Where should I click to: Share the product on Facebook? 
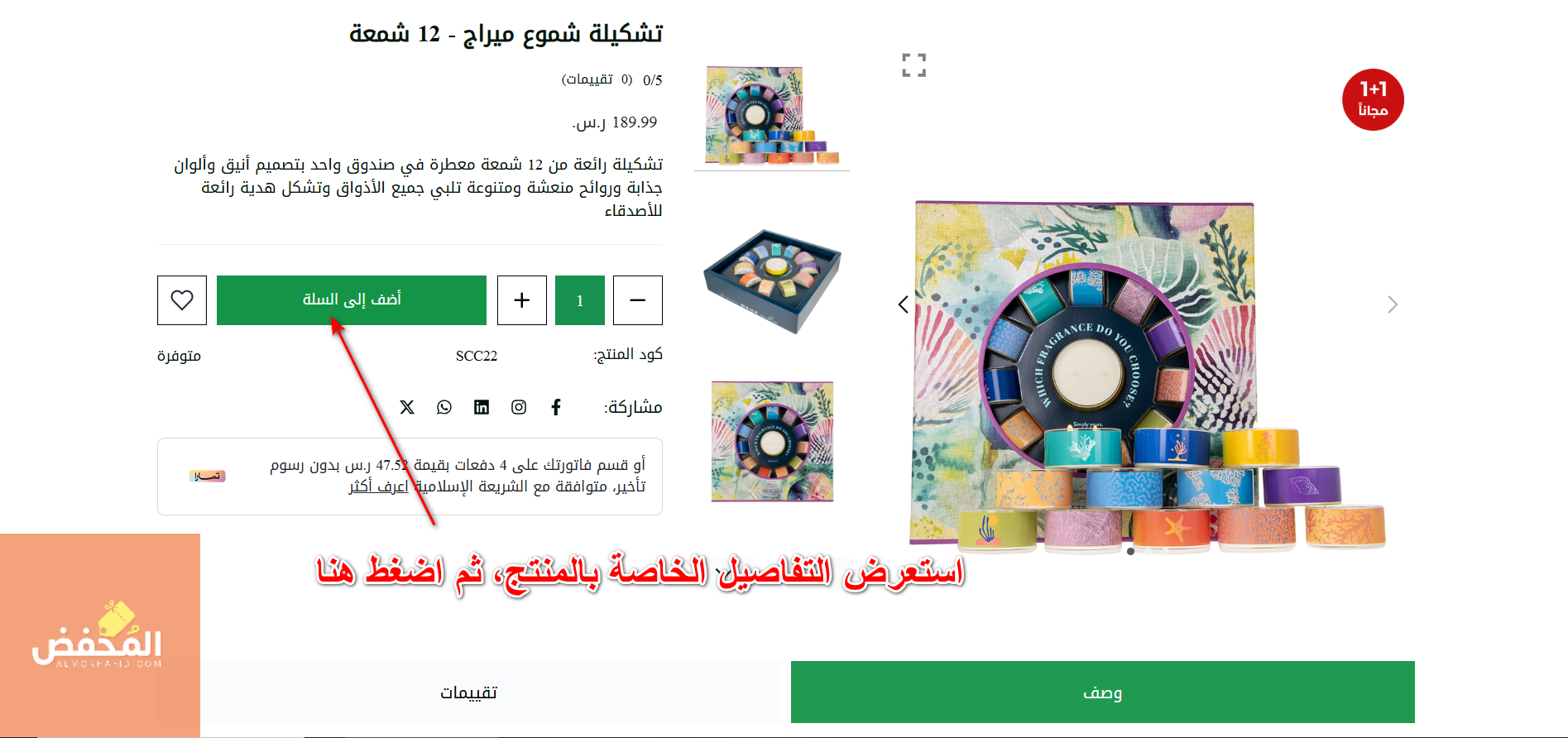tap(556, 407)
